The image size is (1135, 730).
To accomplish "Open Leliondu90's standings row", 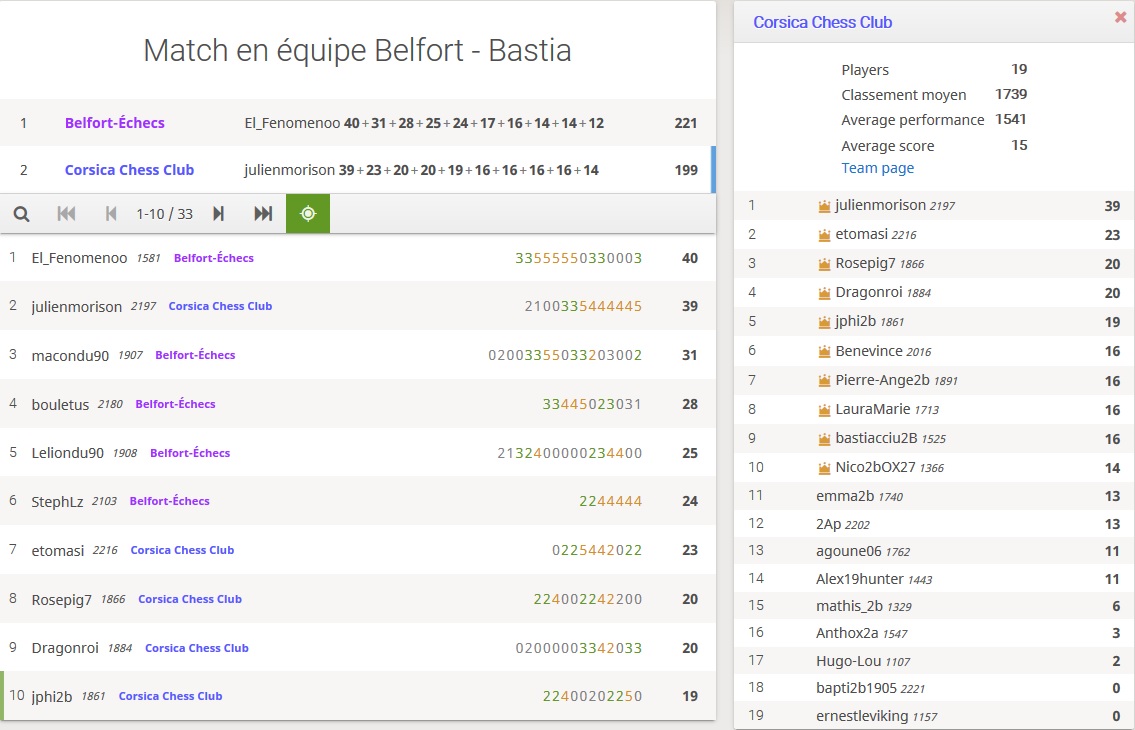I will [x=358, y=453].
